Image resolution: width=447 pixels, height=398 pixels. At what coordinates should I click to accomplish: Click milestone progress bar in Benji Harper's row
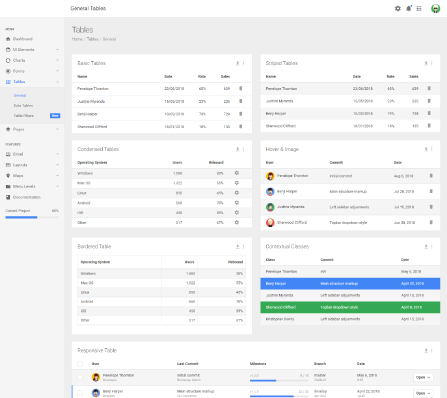279,396
